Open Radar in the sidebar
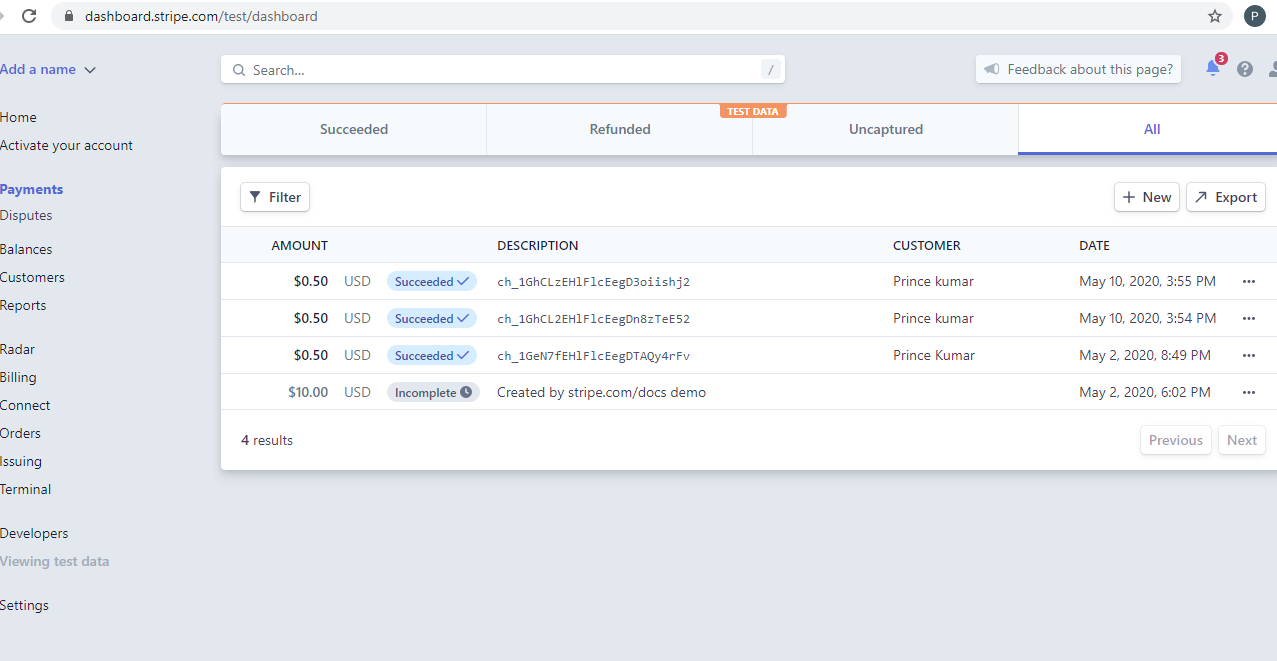Viewport: 1277px width, 661px height. (x=17, y=349)
